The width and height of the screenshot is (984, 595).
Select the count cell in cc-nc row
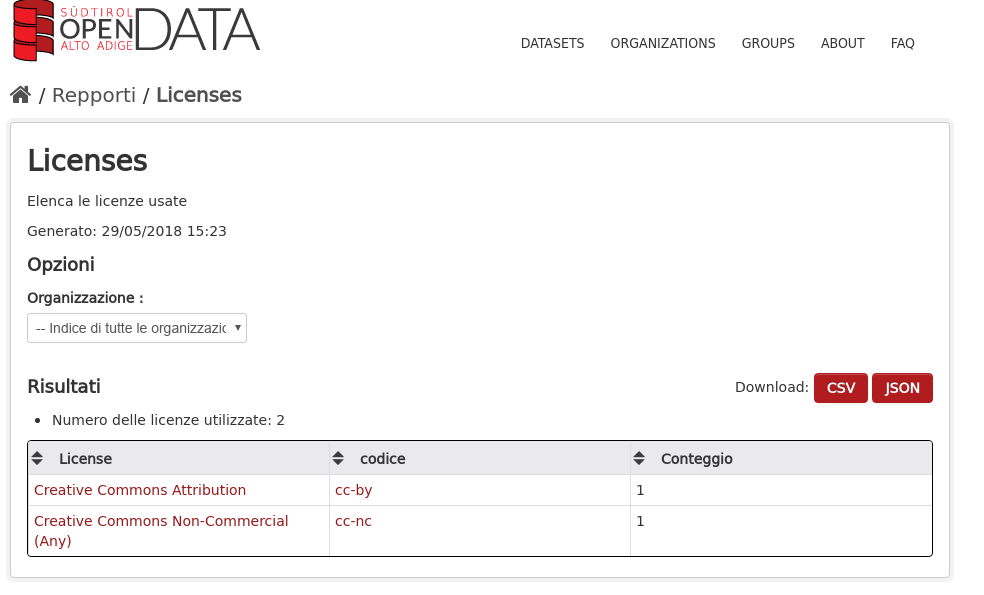(781, 531)
